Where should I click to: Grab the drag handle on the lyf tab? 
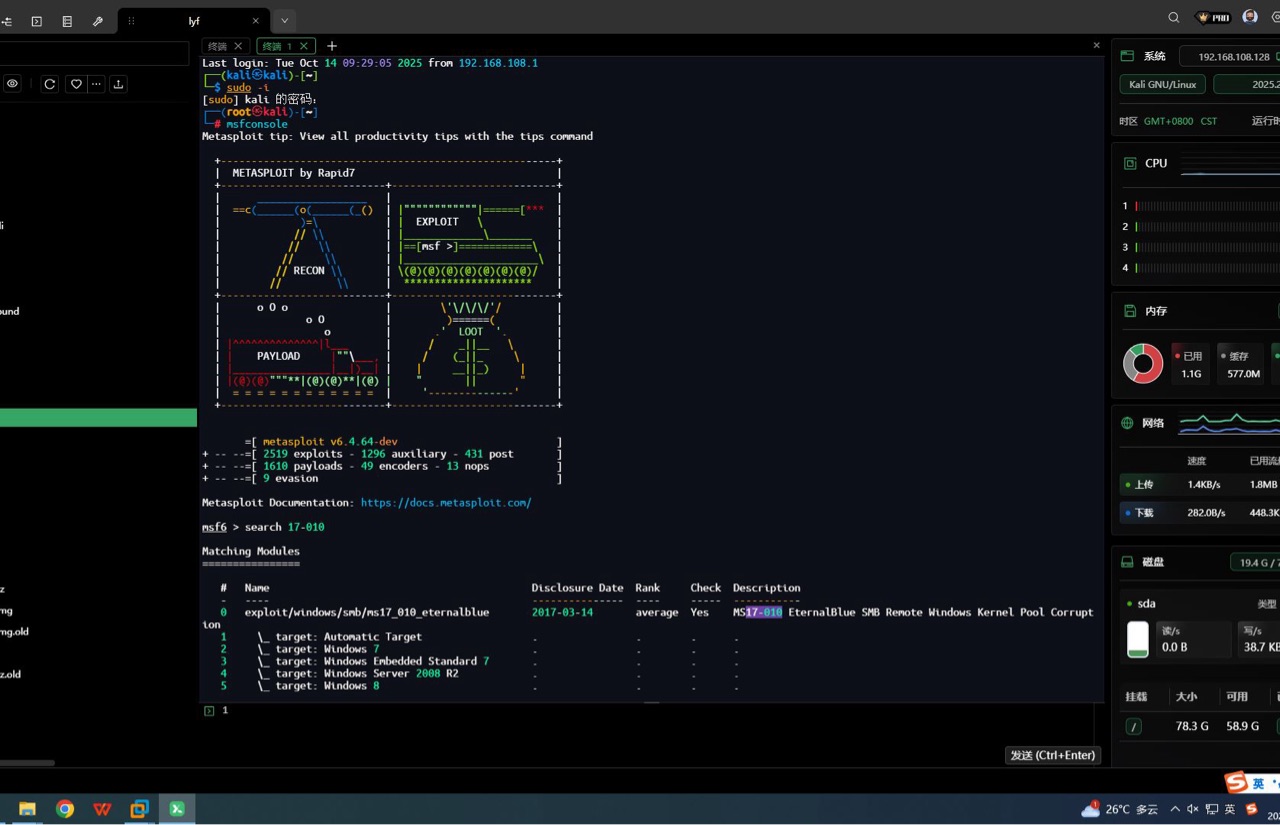[131, 21]
